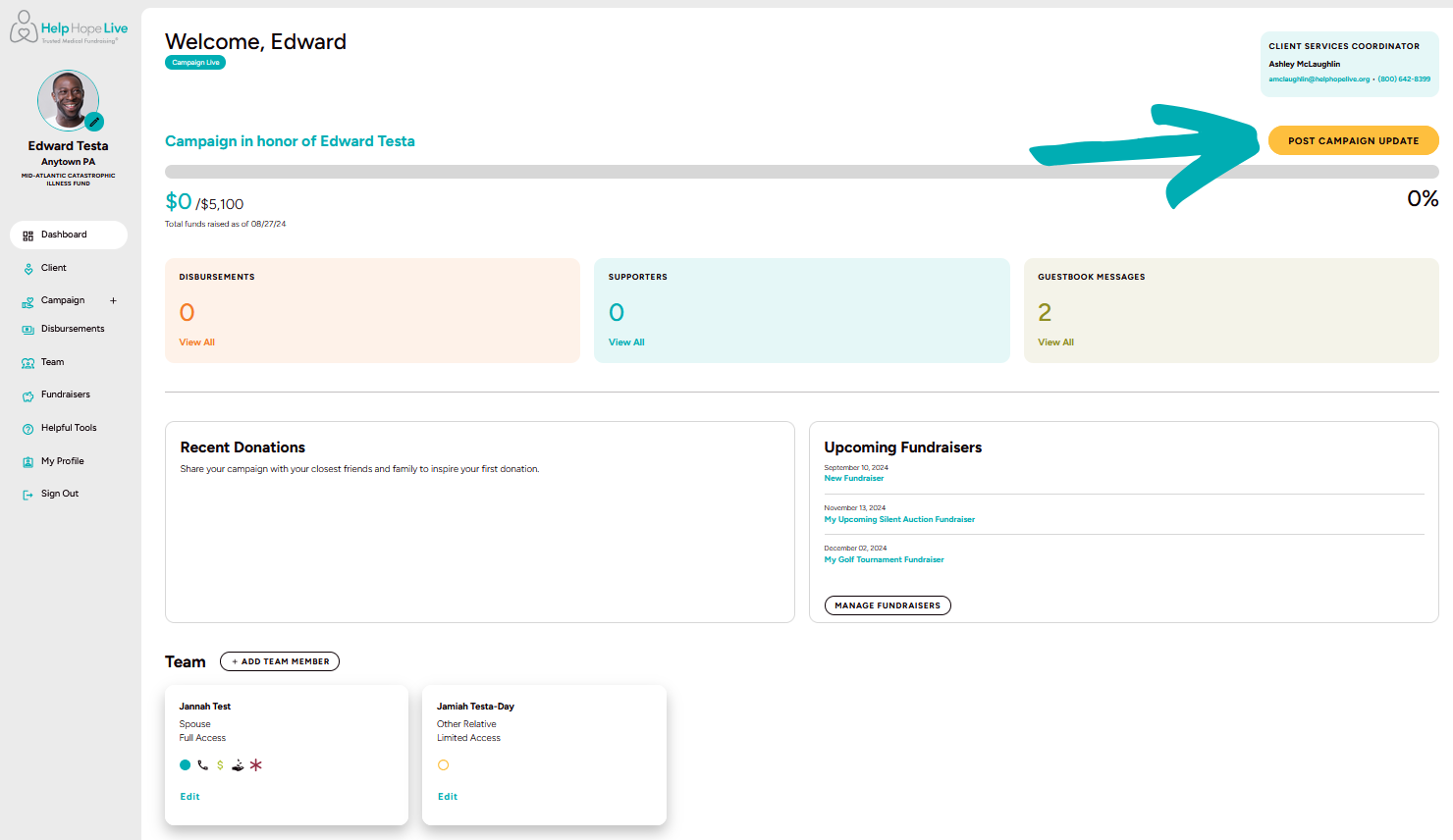Select the Fundraisers piggy bank icon
The height and width of the screenshot is (840, 1453).
pos(27,394)
